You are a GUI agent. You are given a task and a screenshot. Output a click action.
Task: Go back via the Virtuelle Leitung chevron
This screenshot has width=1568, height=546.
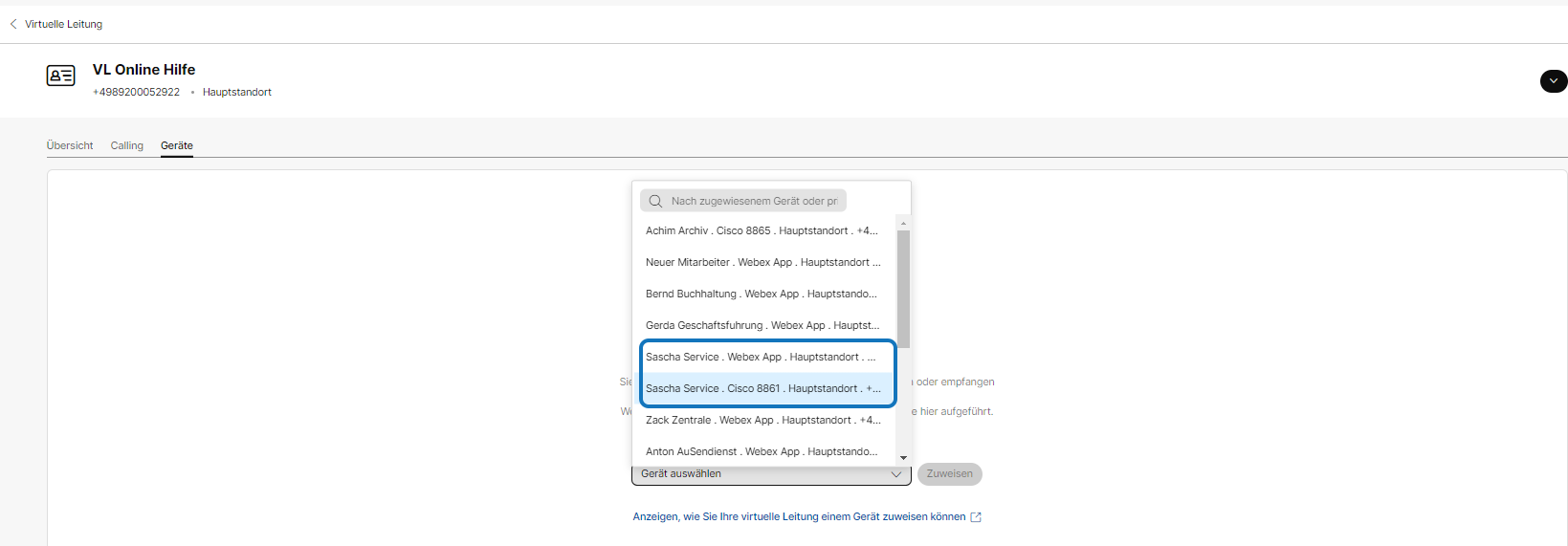pos(13,24)
